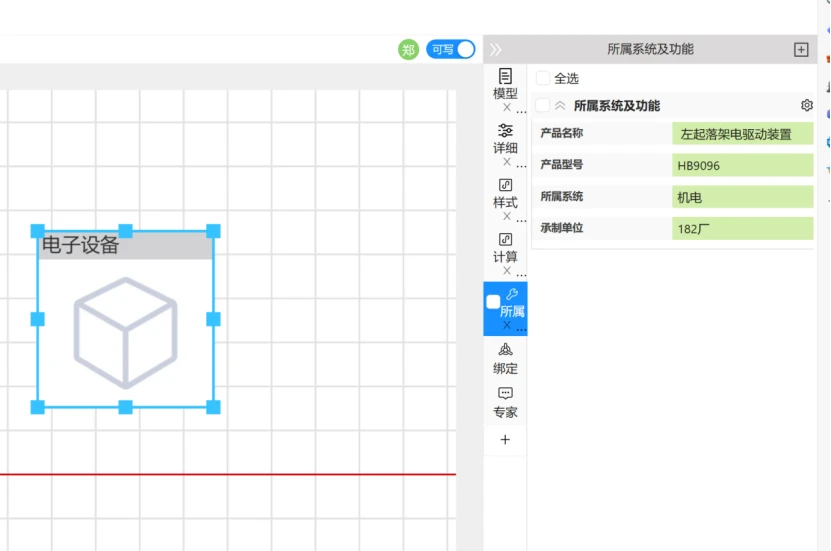Click the green 郑 user avatar
The height and width of the screenshot is (551, 831).
point(408,50)
